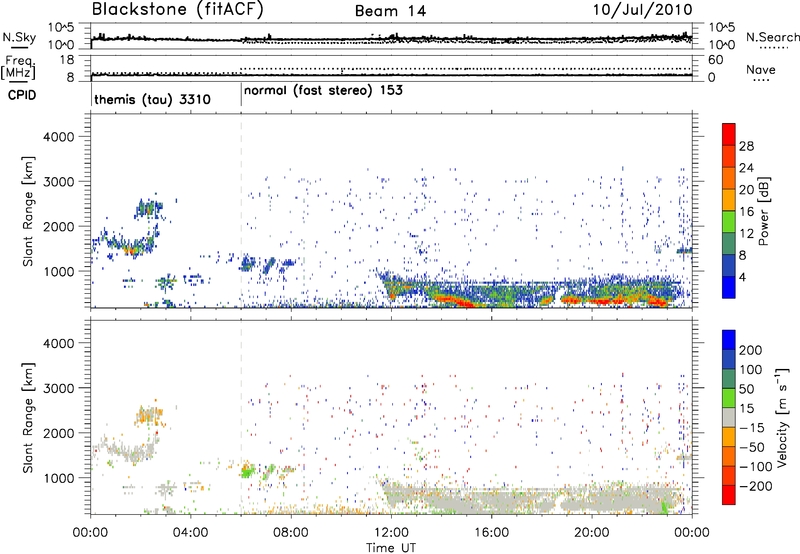The image size is (800, 554).
Task: Pick the gray ground-scatter segment of Velocity colorbar
Action: click(x=729, y=418)
